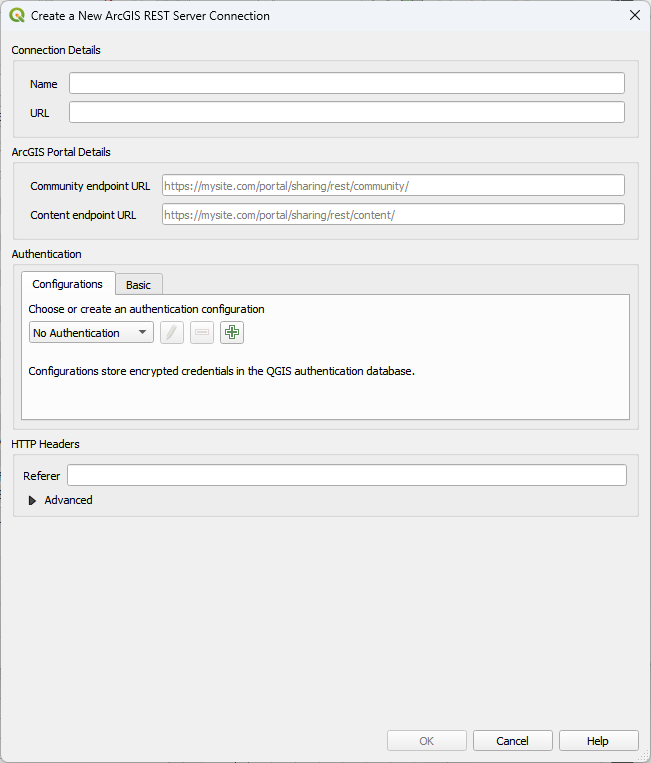Focus the connection Name field
The width and height of the screenshot is (651, 763).
(x=346, y=83)
